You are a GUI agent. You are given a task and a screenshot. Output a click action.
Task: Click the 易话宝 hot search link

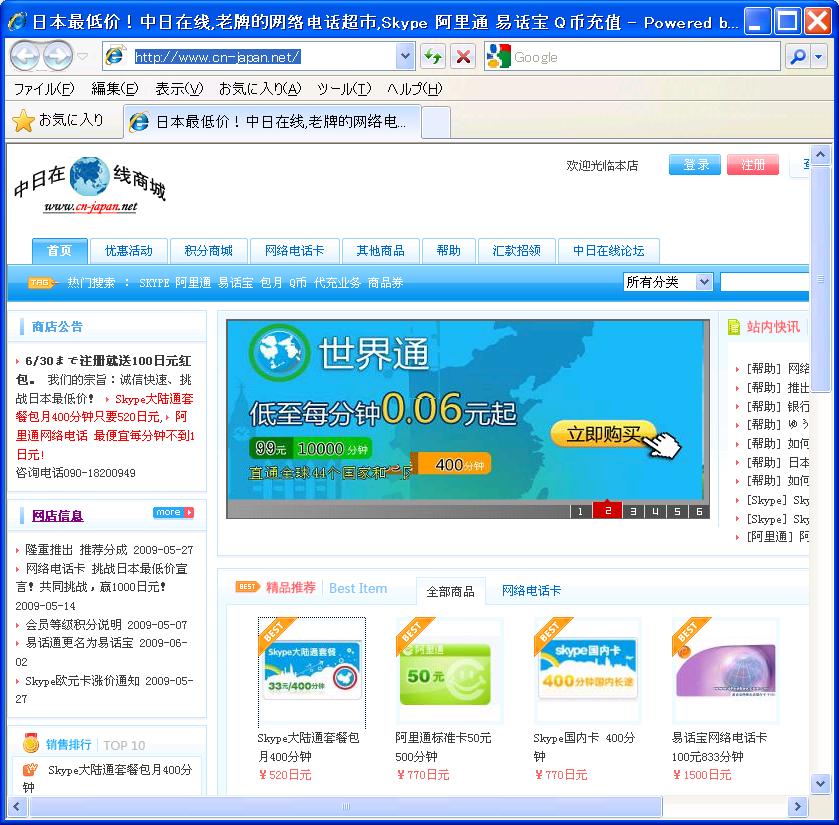point(235,283)
